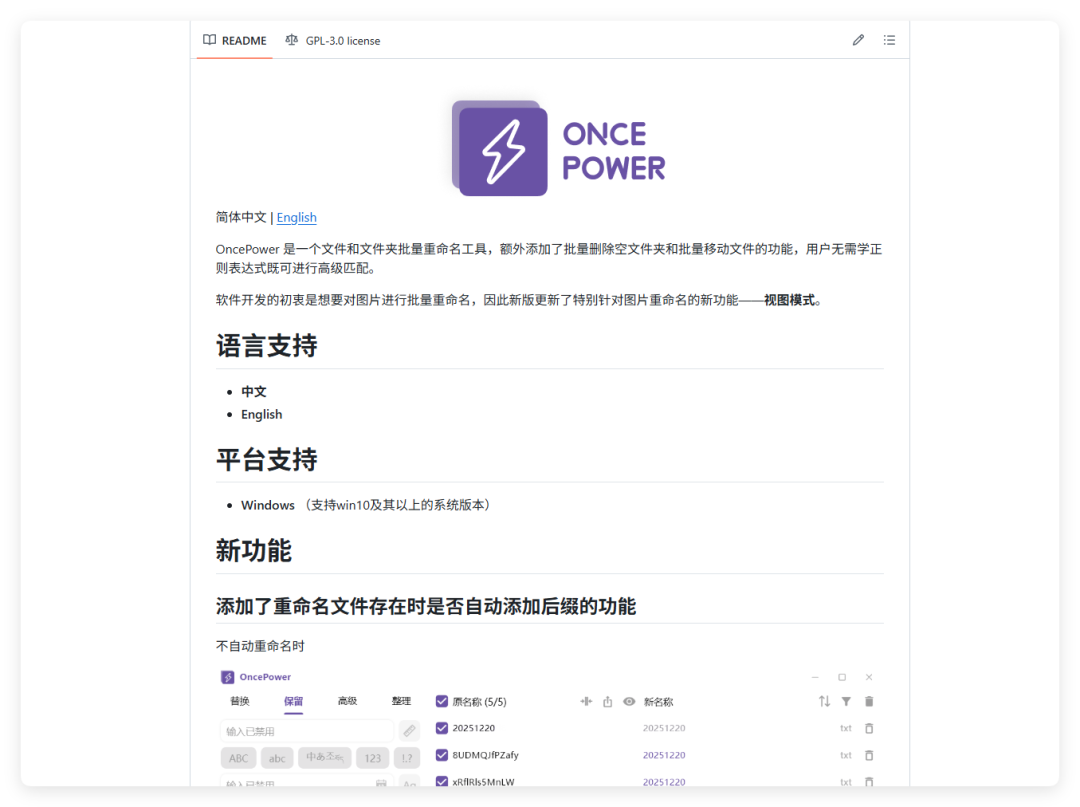
Task: Click the delete-all trash icon in header
Action: pos(869,701)
